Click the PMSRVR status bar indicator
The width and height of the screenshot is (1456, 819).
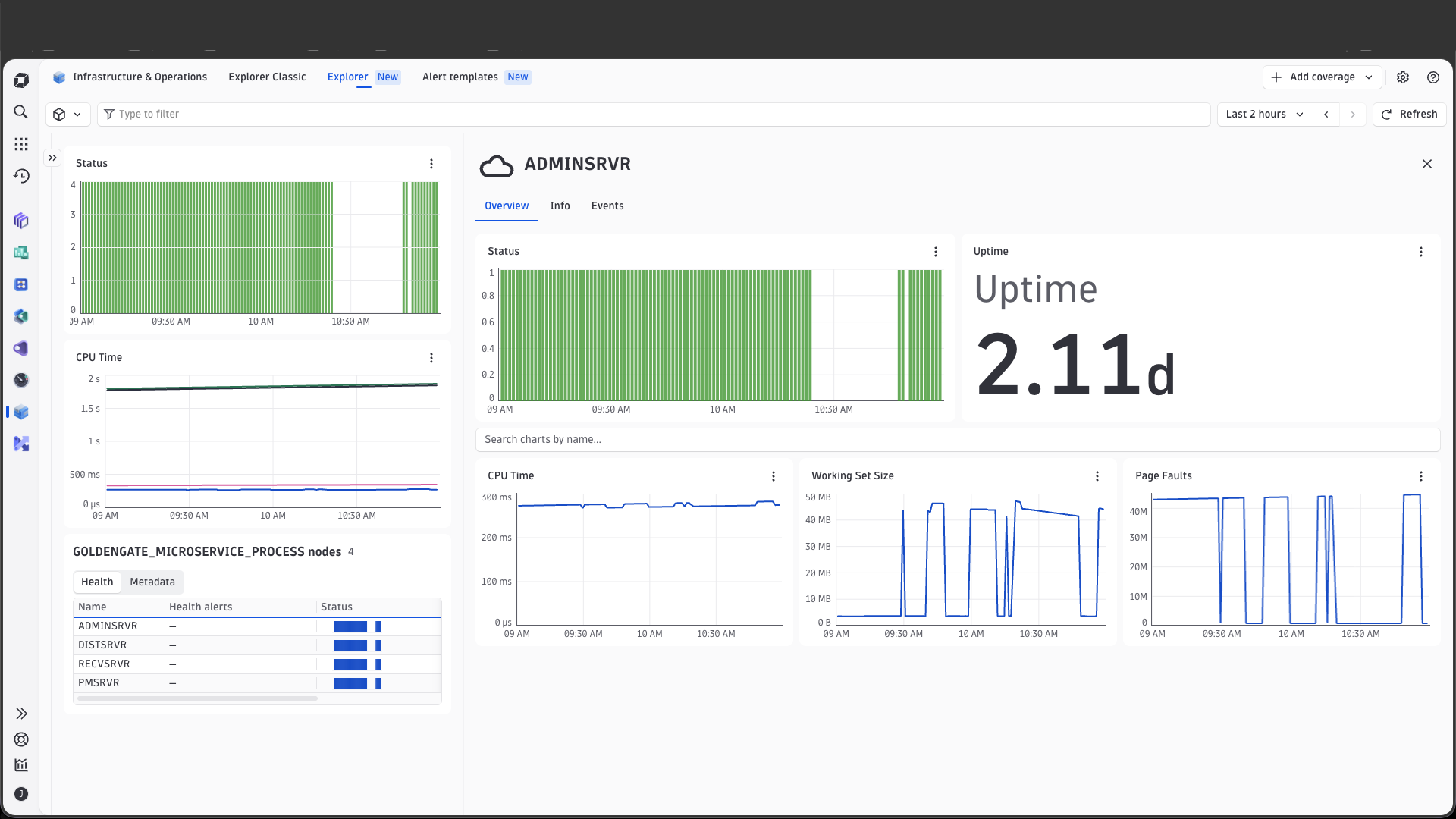[x=357, y=683]
